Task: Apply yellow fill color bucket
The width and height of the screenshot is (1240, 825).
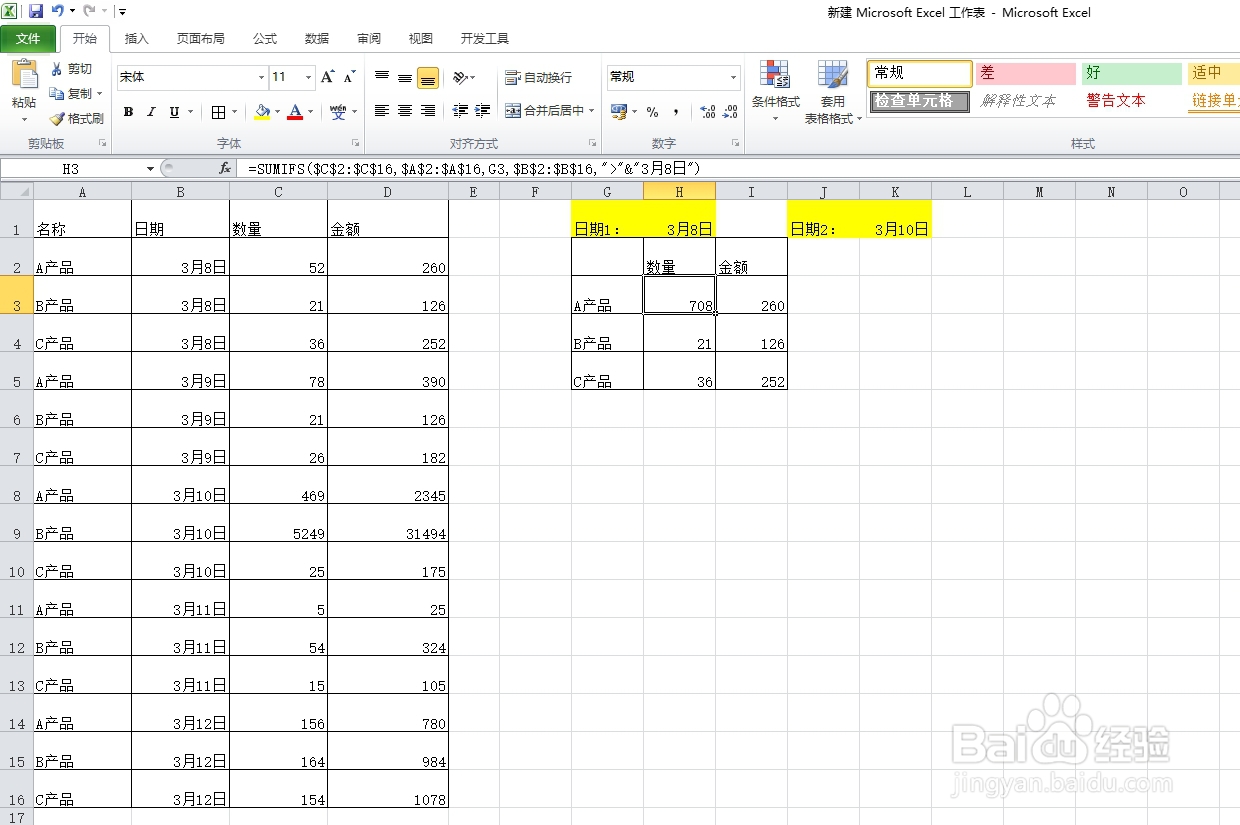Action: 262,112
